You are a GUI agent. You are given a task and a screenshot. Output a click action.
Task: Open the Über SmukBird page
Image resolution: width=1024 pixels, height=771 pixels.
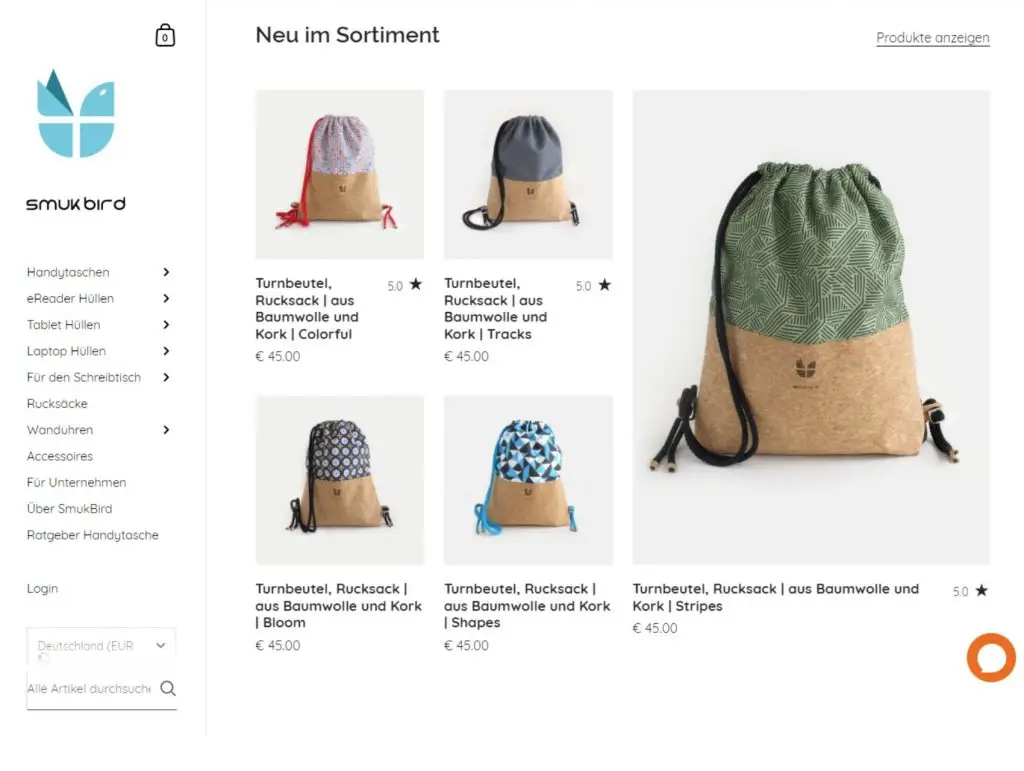tap(69, 509)
